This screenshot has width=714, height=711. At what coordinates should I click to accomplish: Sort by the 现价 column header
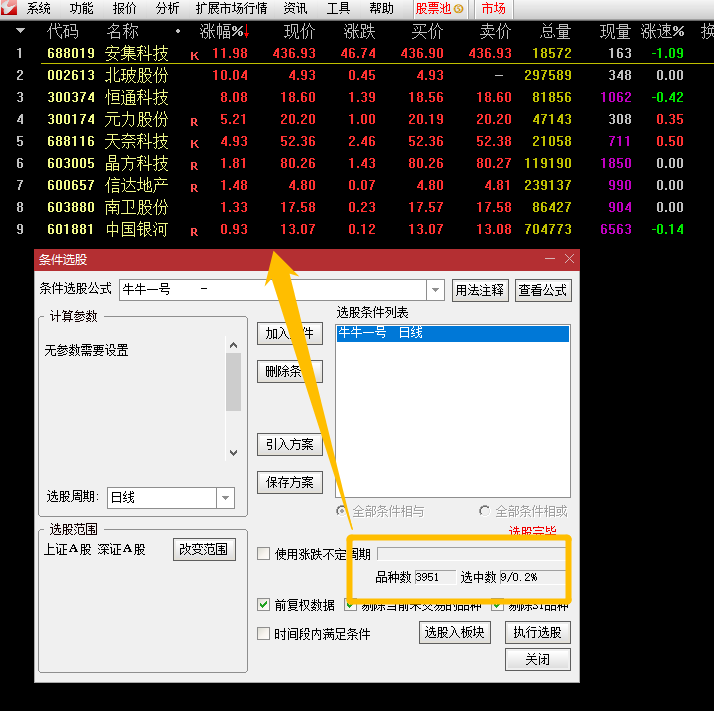(x=299, y=31)
